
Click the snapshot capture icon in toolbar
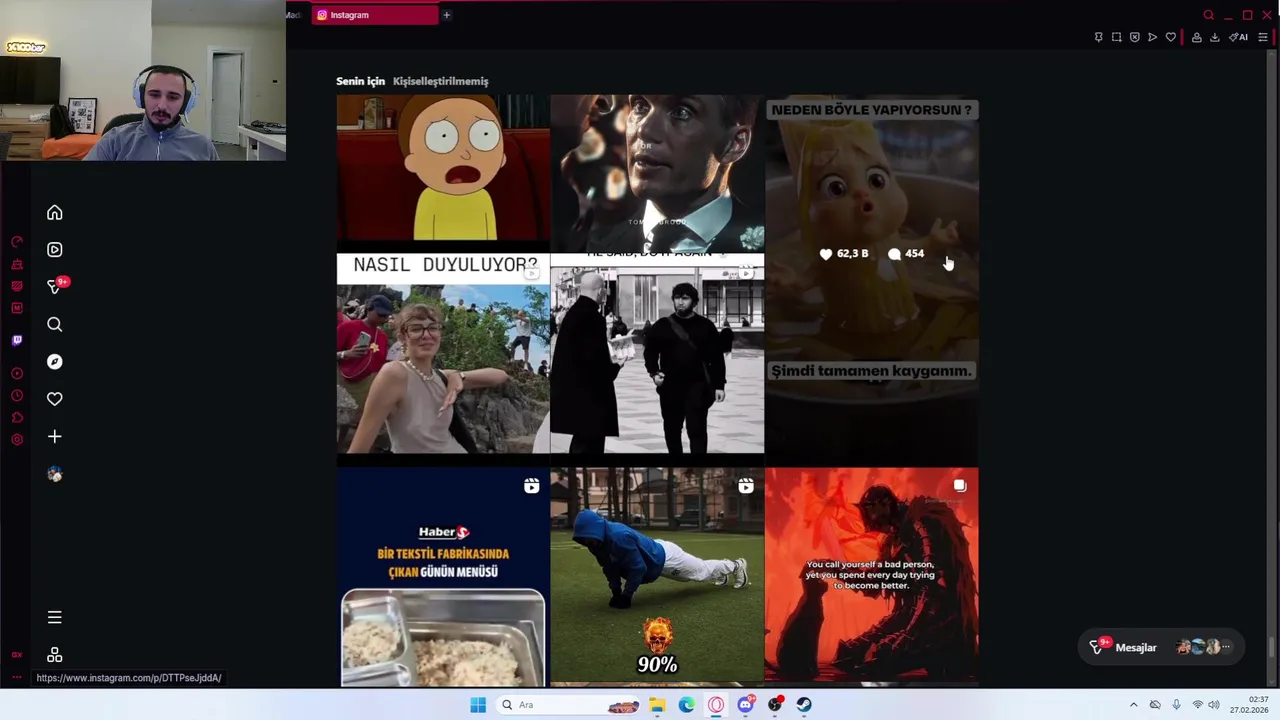pyautogui.click(x=1116, y=37)
